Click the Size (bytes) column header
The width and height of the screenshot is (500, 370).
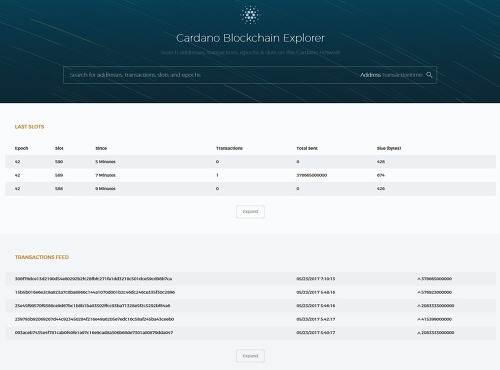pos(389,148)
